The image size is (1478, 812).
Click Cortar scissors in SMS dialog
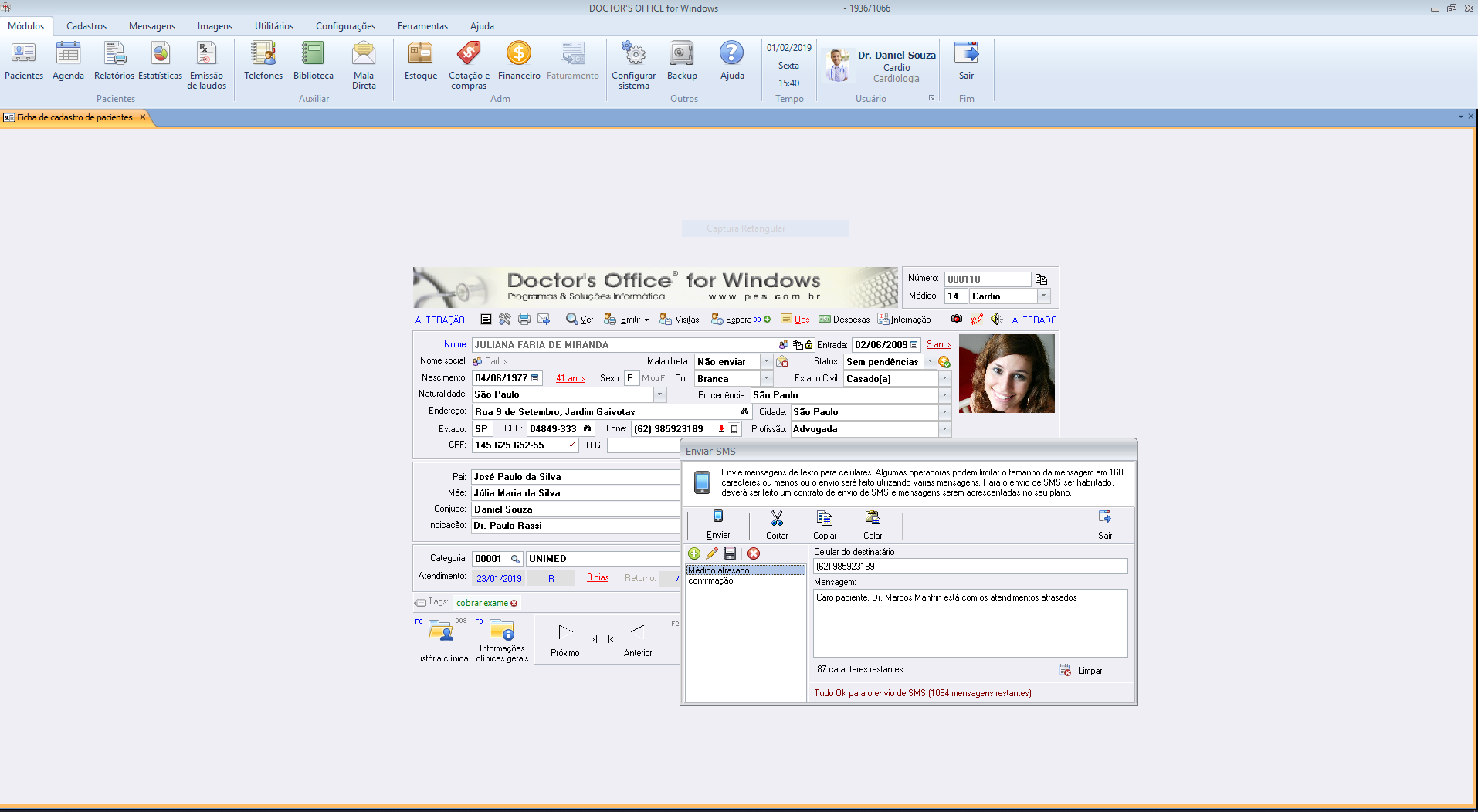[777, 525]
